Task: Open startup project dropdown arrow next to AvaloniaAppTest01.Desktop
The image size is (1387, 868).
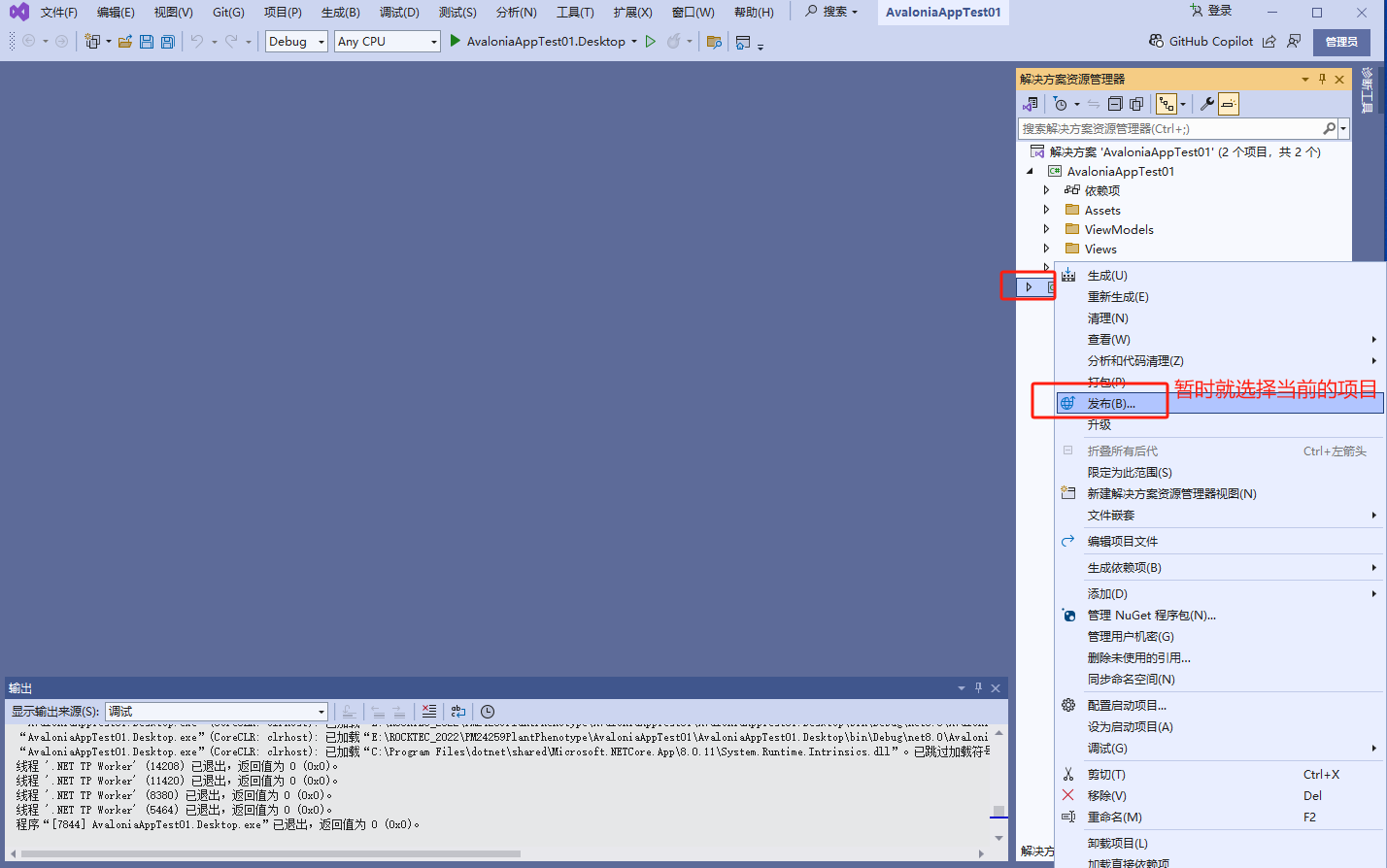Action: pos(634,42)
